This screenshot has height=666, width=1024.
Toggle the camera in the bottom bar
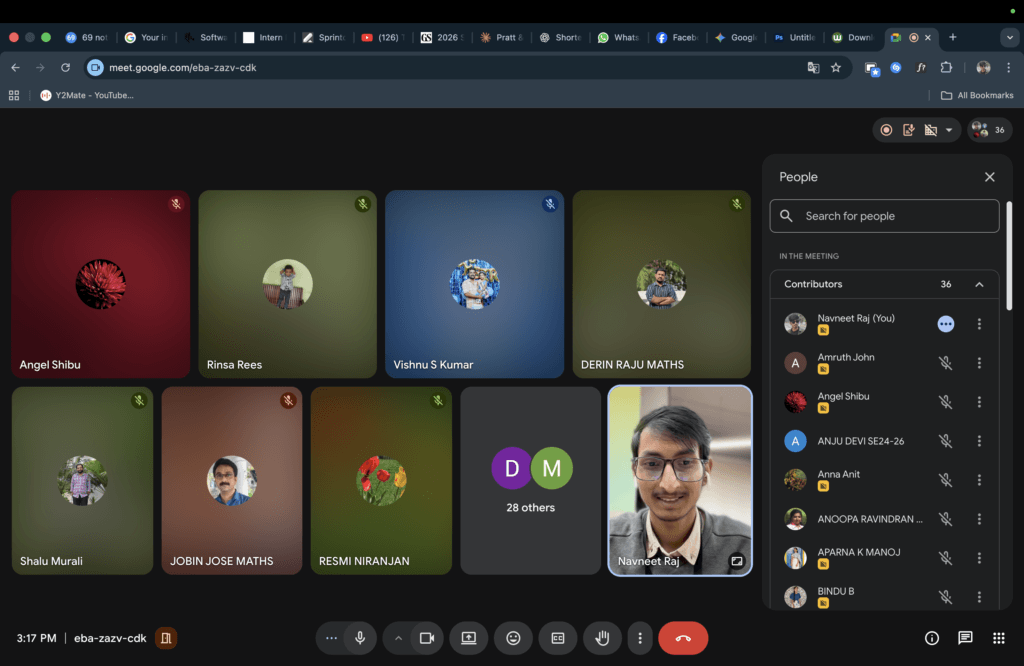427,638
